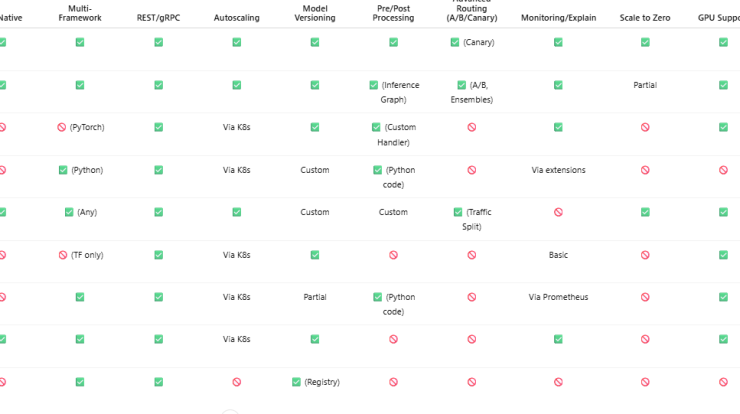Click the red prohibited icon in Autoscaling column
Image resolution: width=740 pixels, height=414 pixels.
pyautogui.click(x=236, y=382)
